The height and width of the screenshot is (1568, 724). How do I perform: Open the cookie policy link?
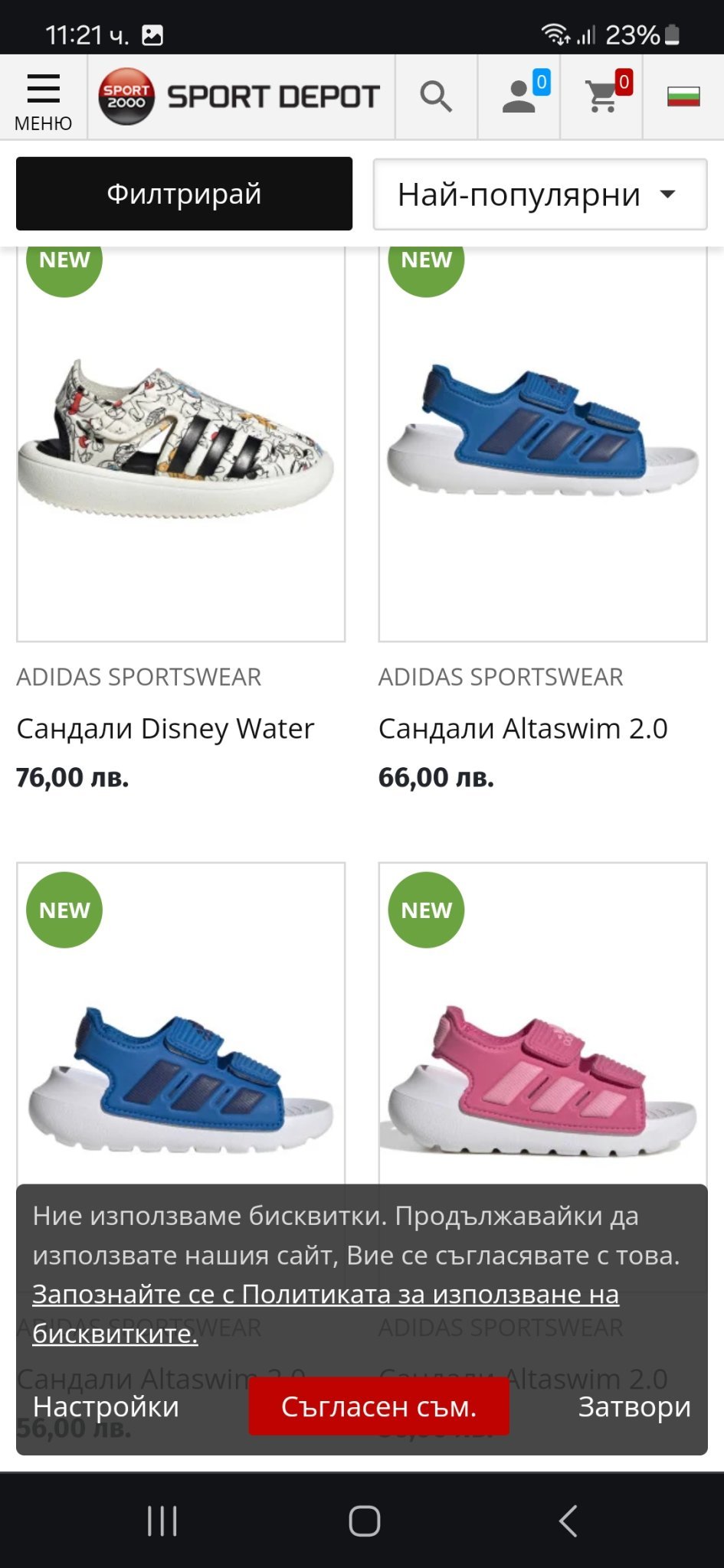(x=326, y=1314)
